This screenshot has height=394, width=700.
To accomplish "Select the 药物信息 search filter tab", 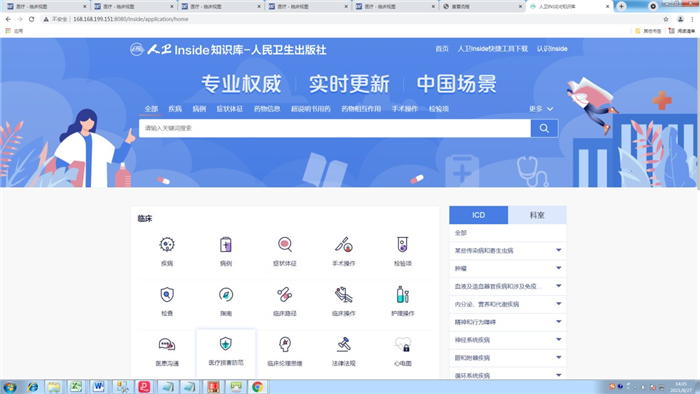I will click(x=267, y=109).
